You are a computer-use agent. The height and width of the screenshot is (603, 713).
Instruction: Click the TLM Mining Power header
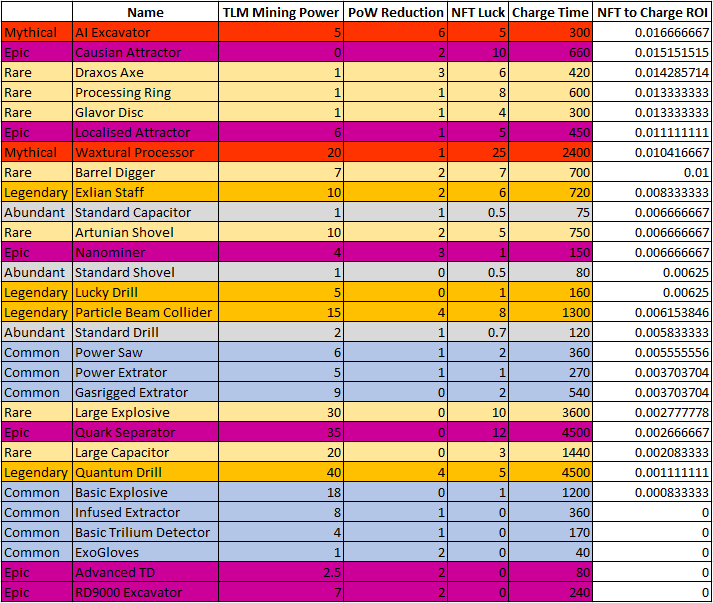pos(281,12)
